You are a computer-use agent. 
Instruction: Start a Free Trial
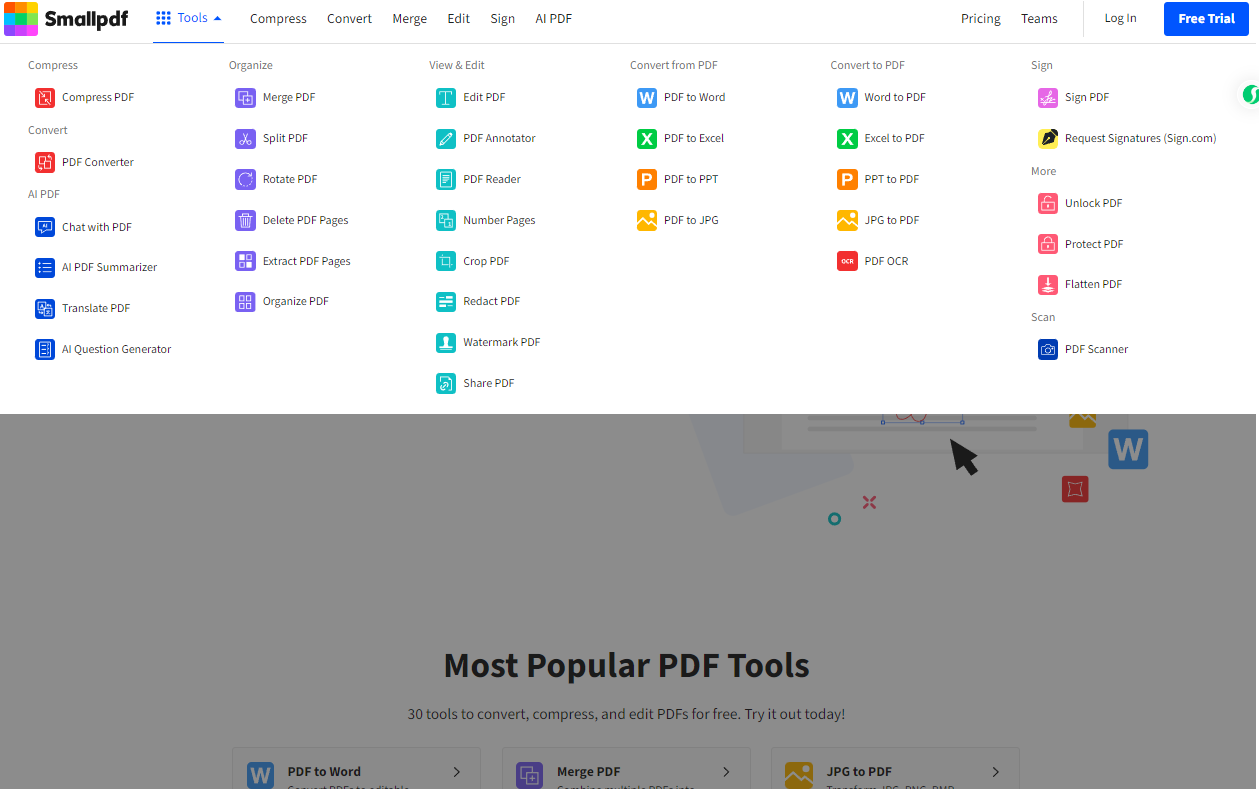[1206, 18]
